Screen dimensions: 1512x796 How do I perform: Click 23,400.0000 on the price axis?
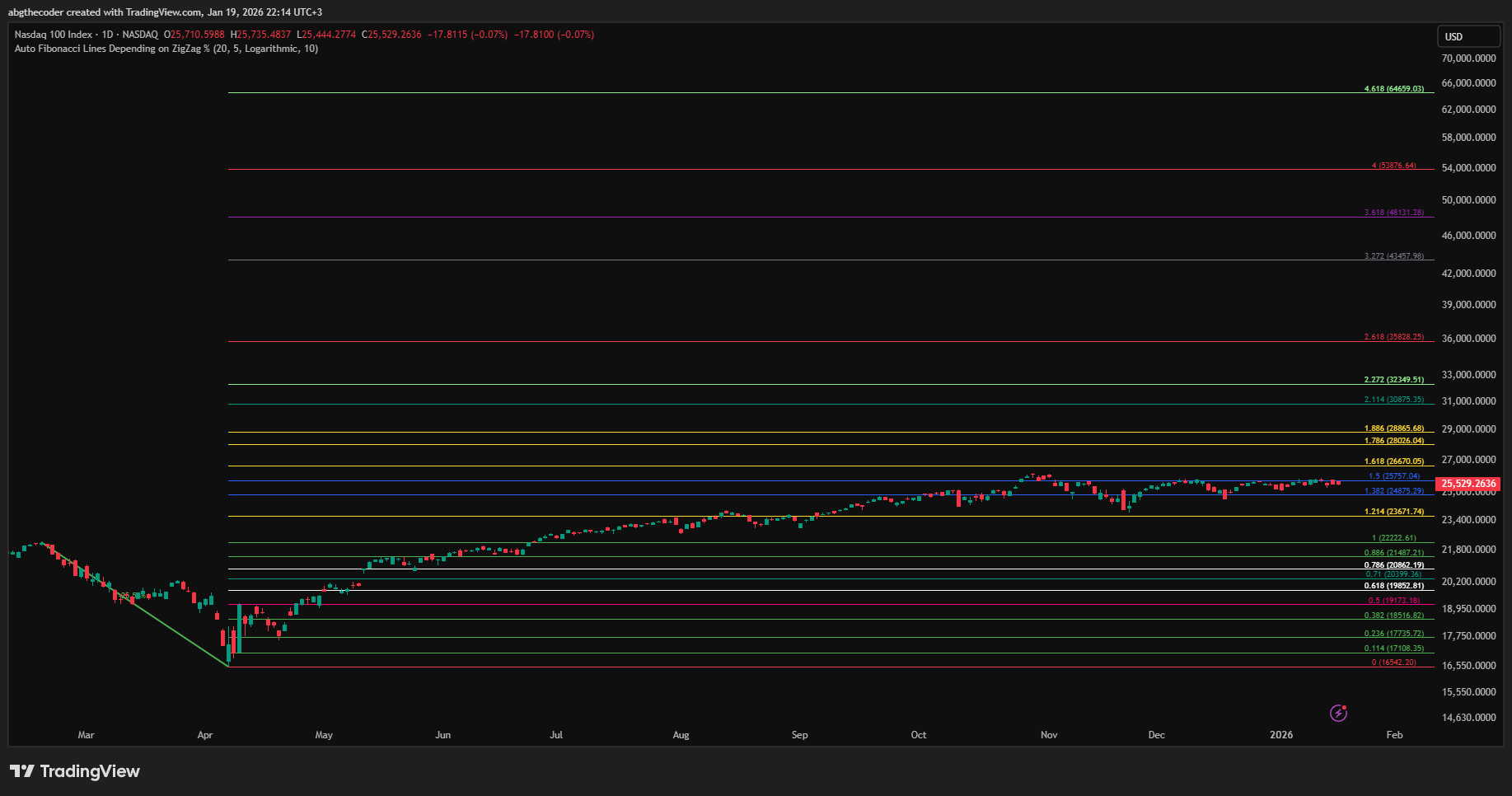[1468, 520]
